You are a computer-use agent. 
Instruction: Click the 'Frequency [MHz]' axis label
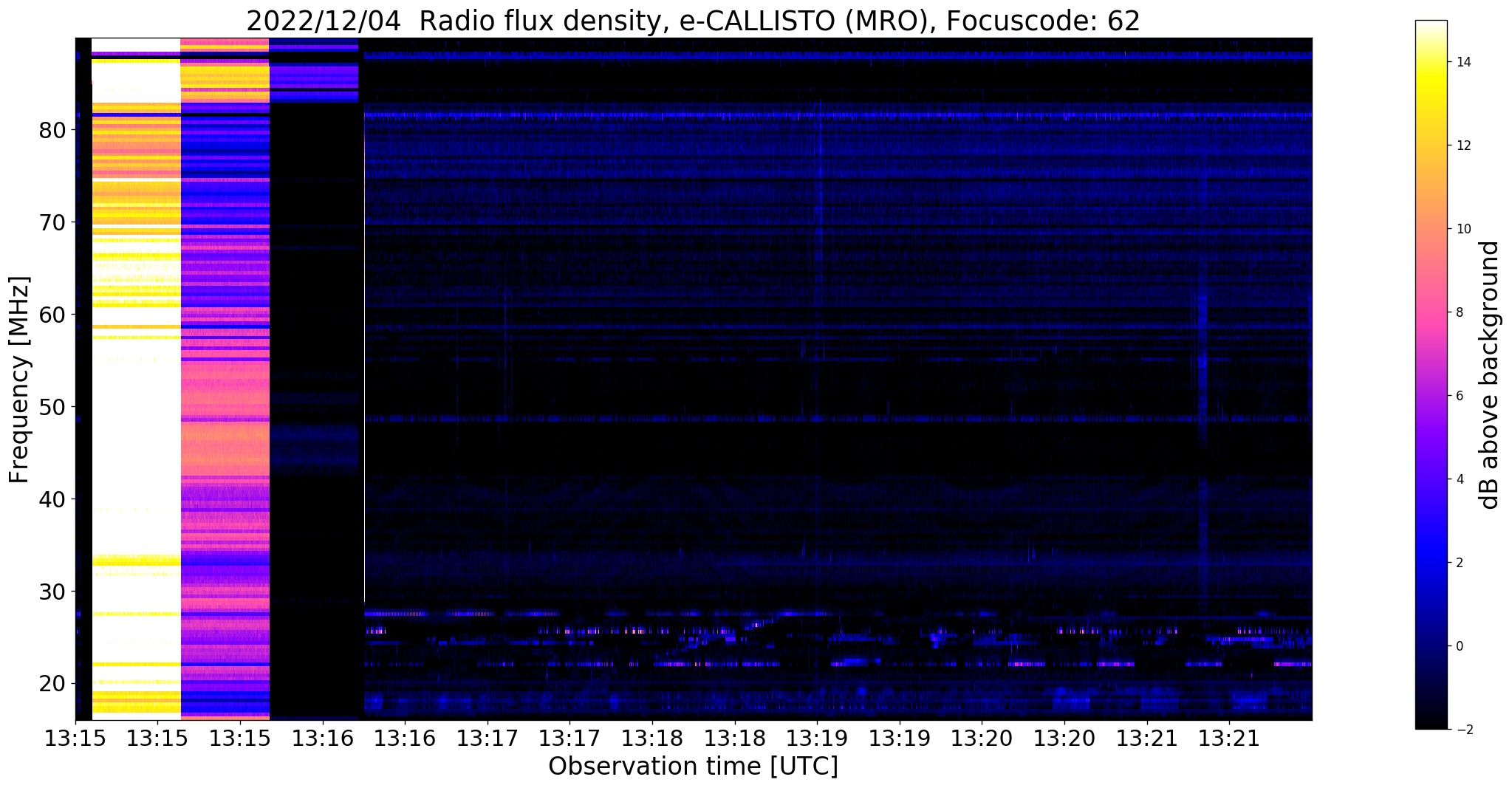click(x=20, y=380)
